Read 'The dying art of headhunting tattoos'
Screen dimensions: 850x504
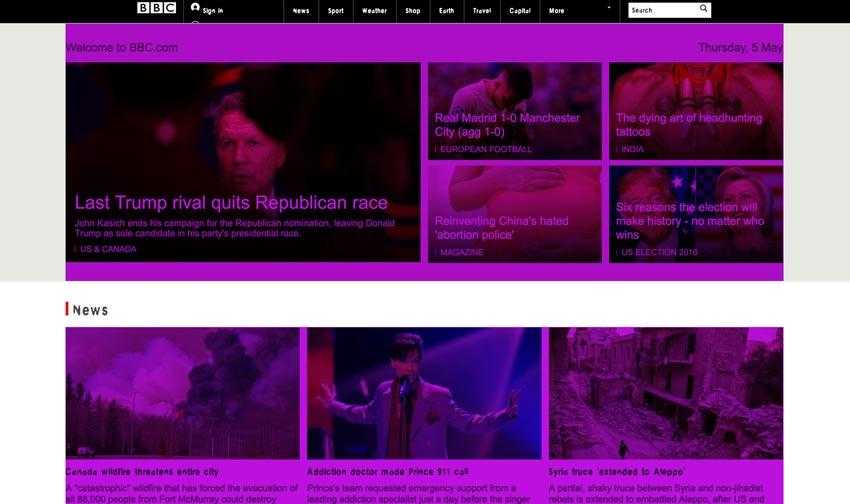coord(688,124)
